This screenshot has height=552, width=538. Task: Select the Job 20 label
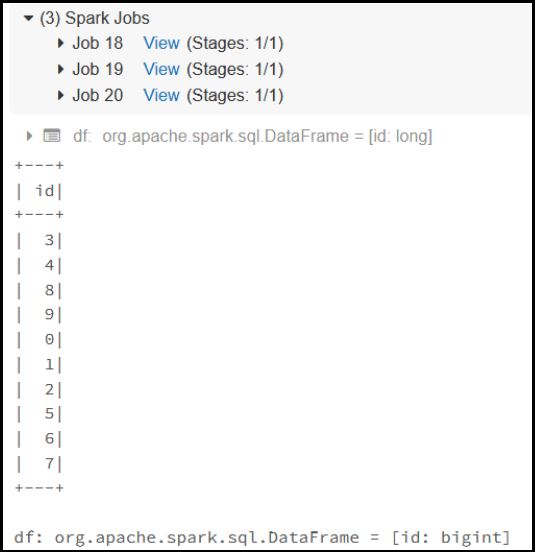point(98,95)
